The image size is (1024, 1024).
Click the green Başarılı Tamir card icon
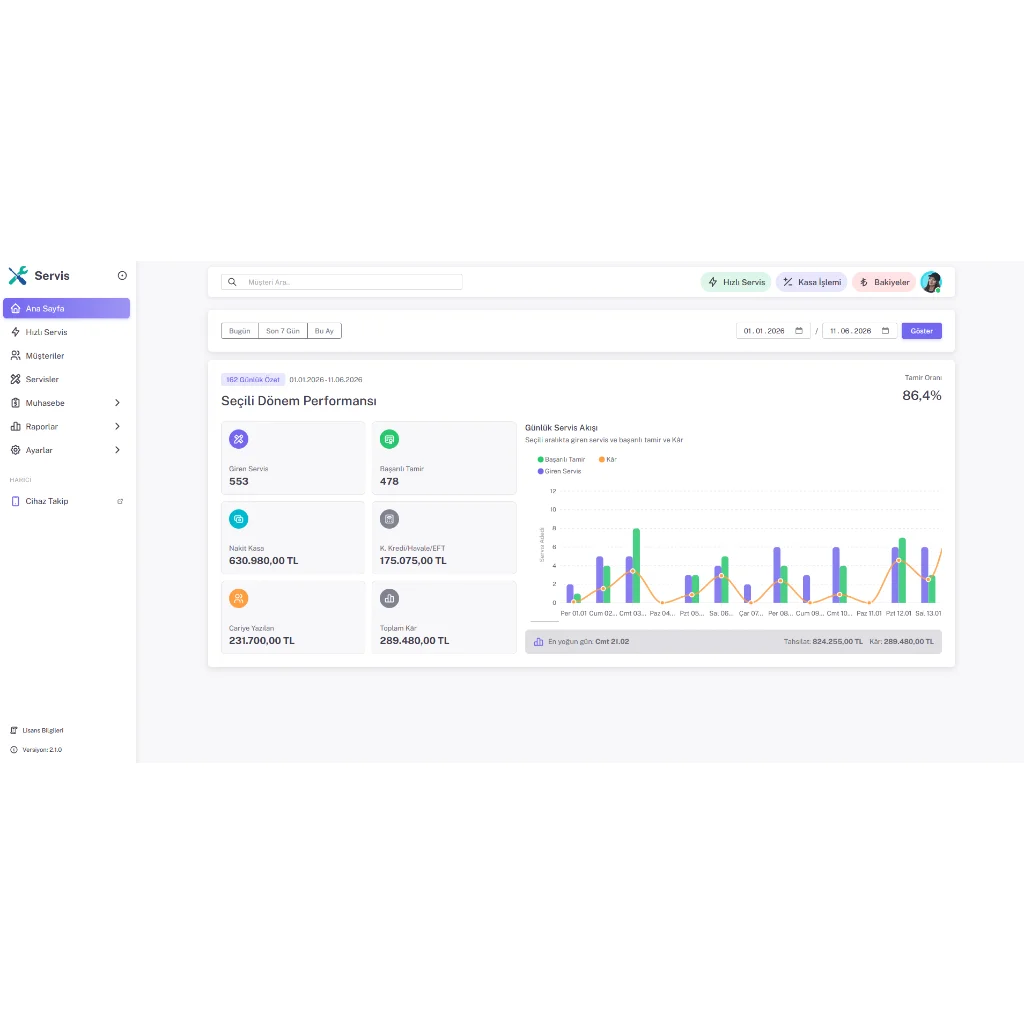(x=389, y=439)
